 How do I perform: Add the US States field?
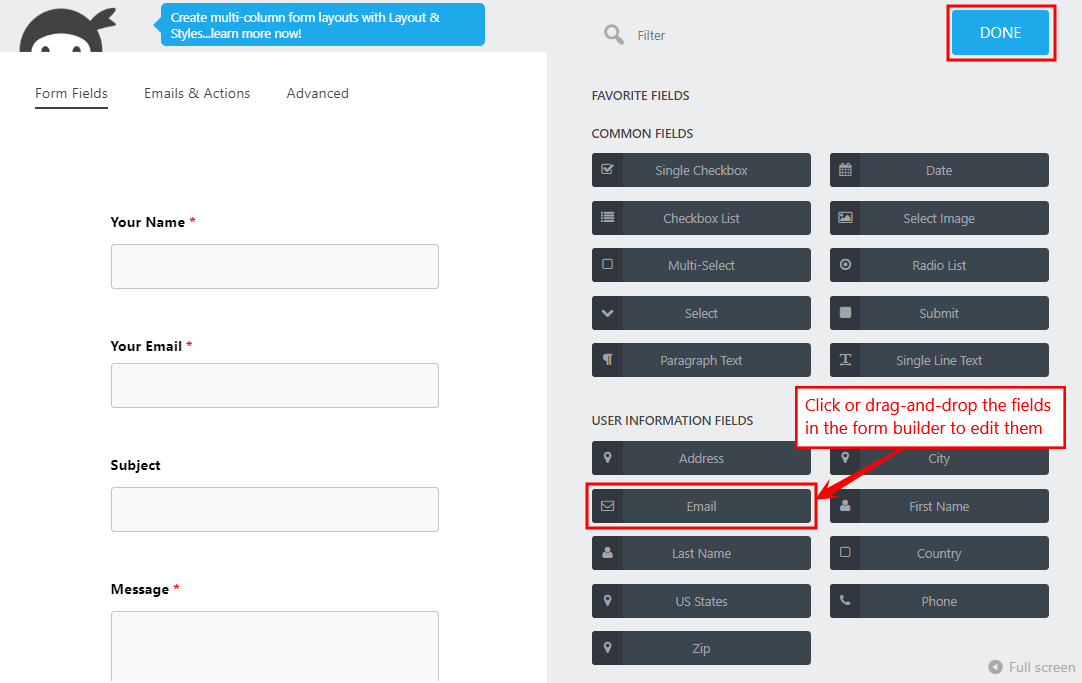(701, 601)
